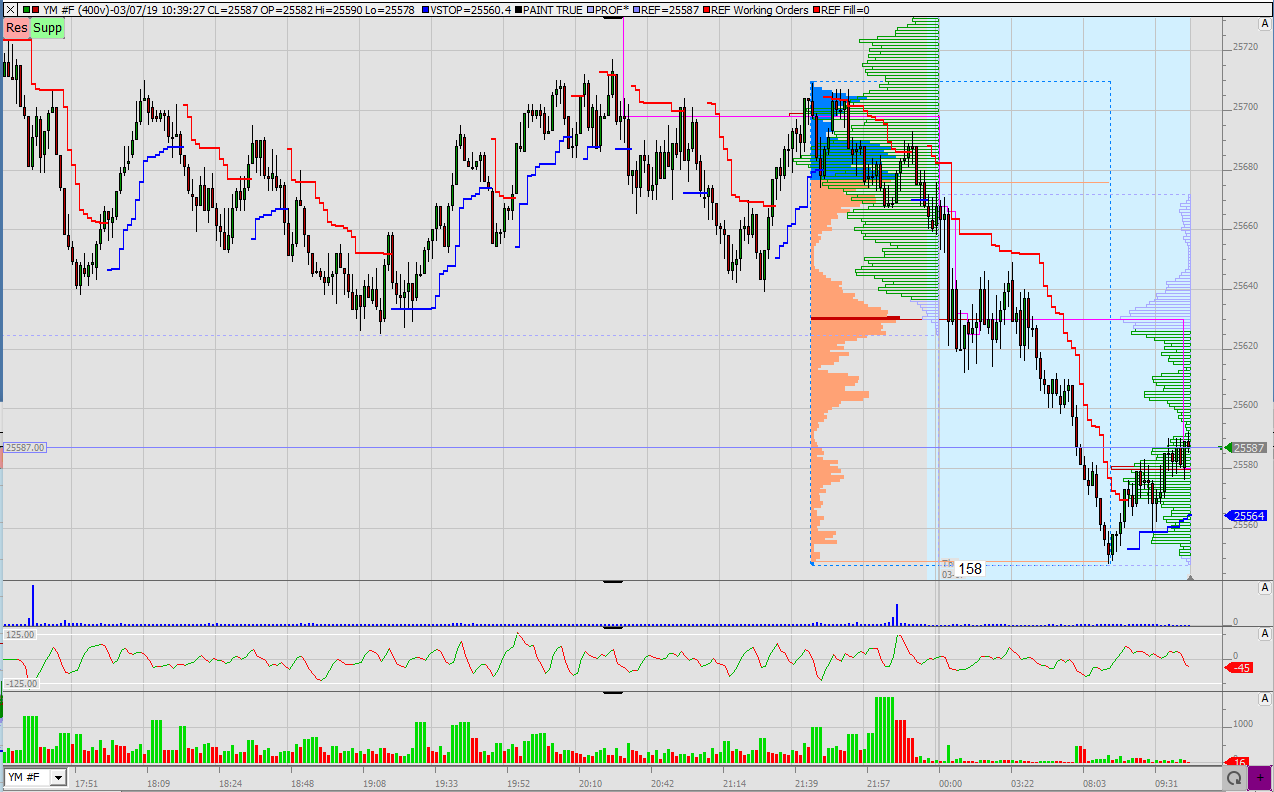Screen dimensions: 1274x792
Task: Click the Res button
Action: (x=16, y=28)
